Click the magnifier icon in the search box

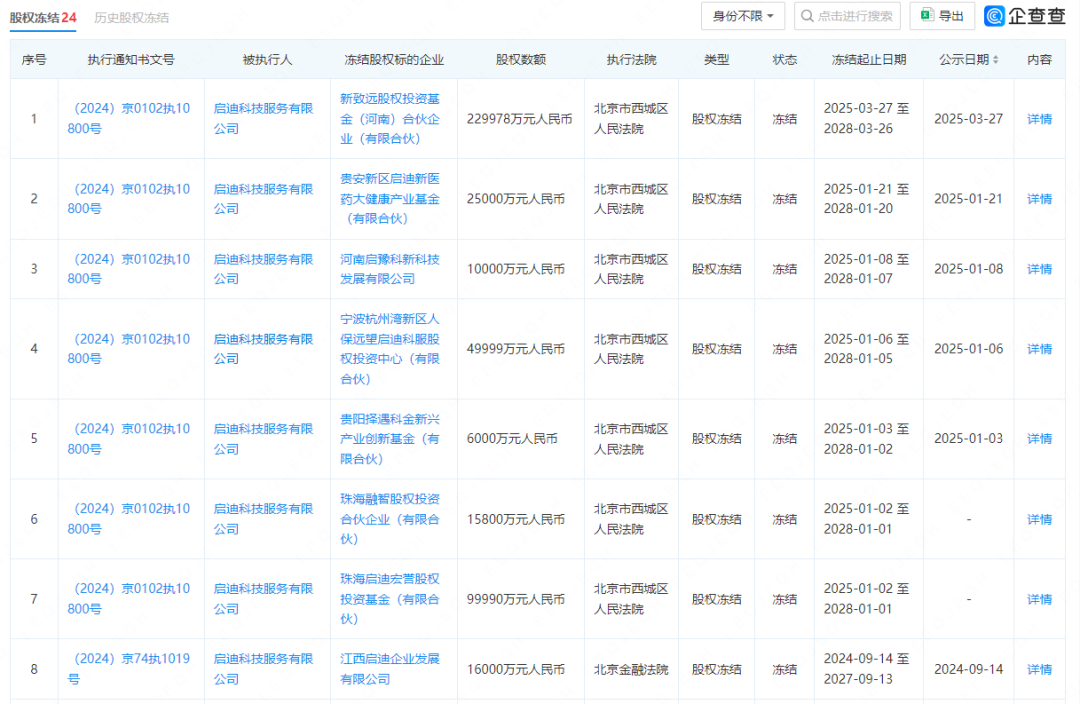click(x=807, y=16)
